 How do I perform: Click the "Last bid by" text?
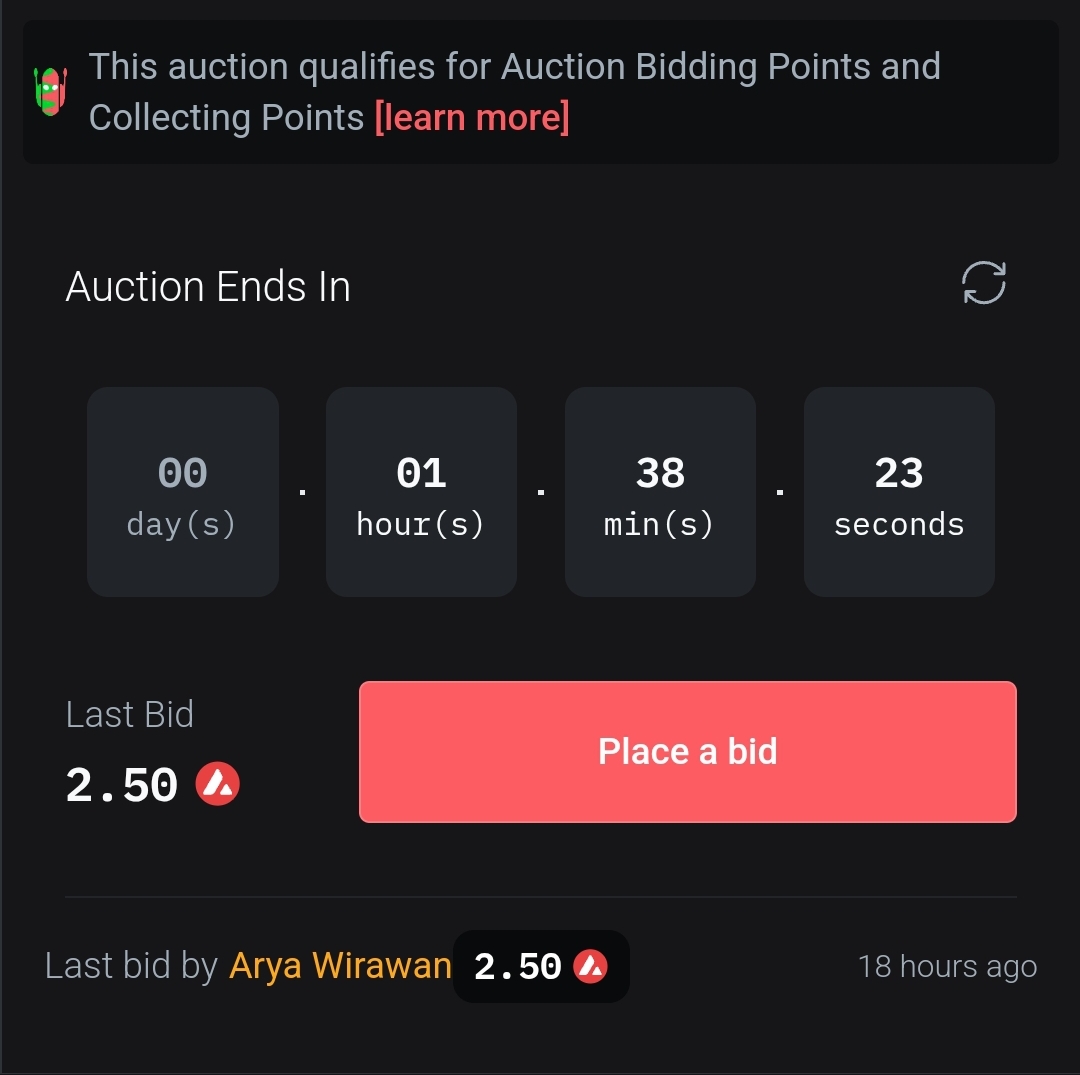131,966
